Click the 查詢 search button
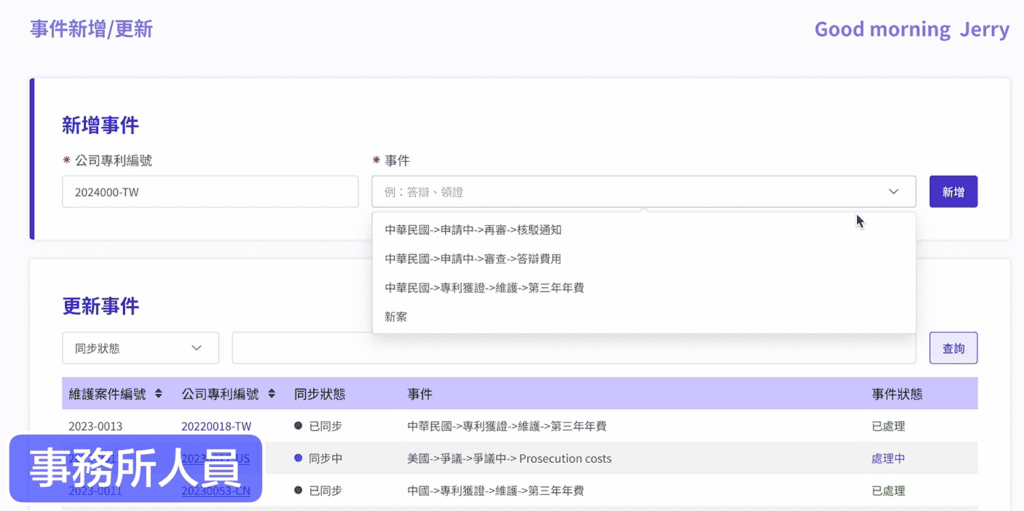1024x511 pixels. coord(953,348)
